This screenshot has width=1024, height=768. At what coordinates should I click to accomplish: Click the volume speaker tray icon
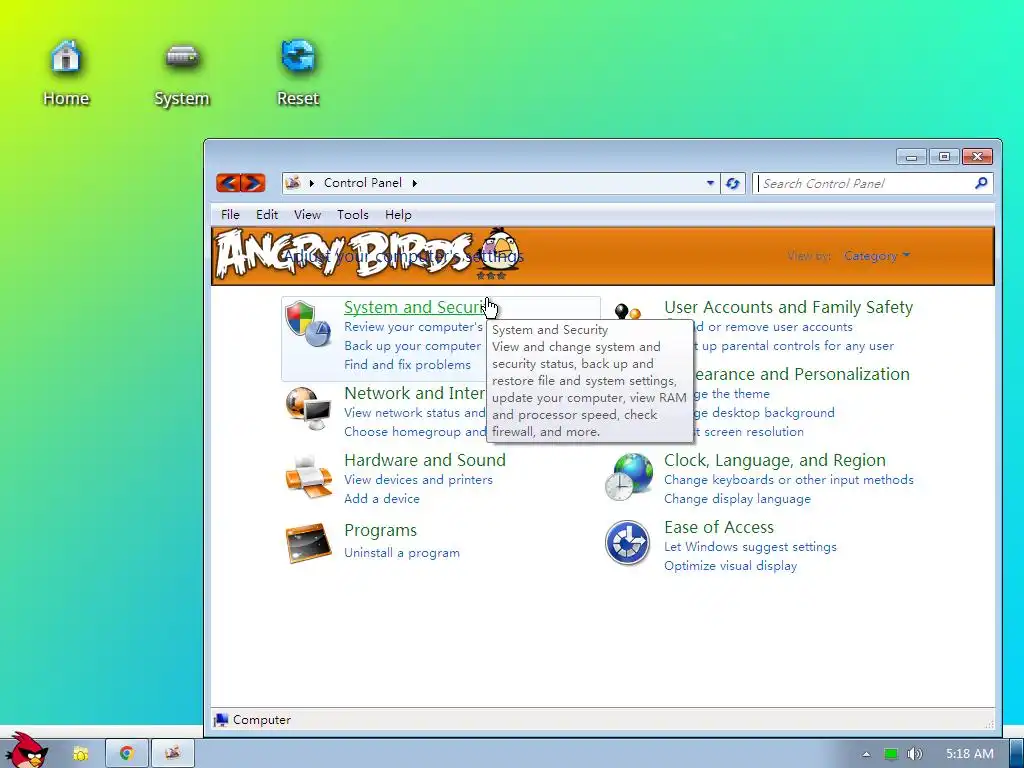coord(914,754)
